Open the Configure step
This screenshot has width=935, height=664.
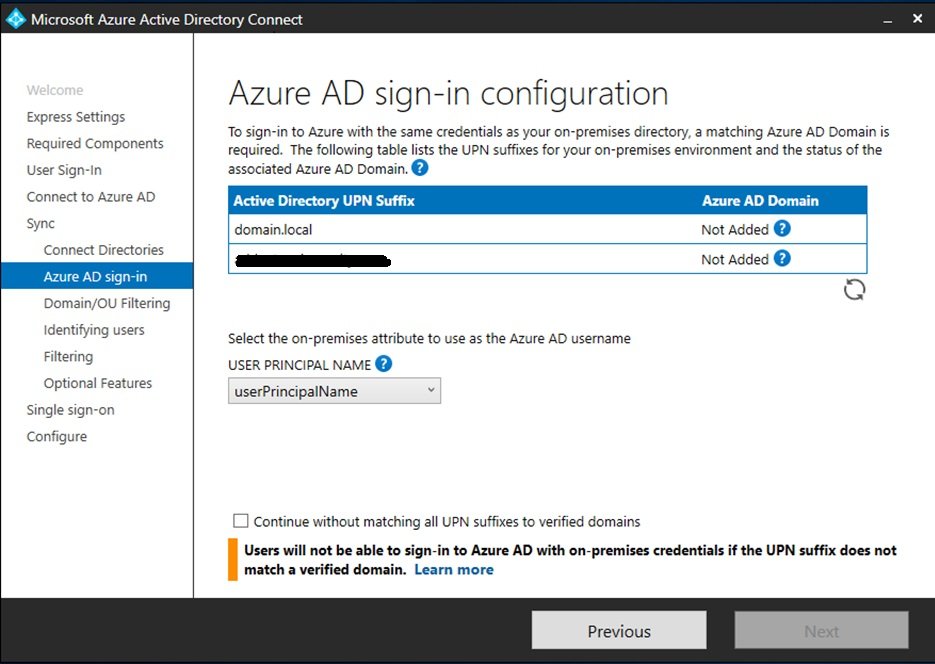pyautogui.click(x=57, y=437)
